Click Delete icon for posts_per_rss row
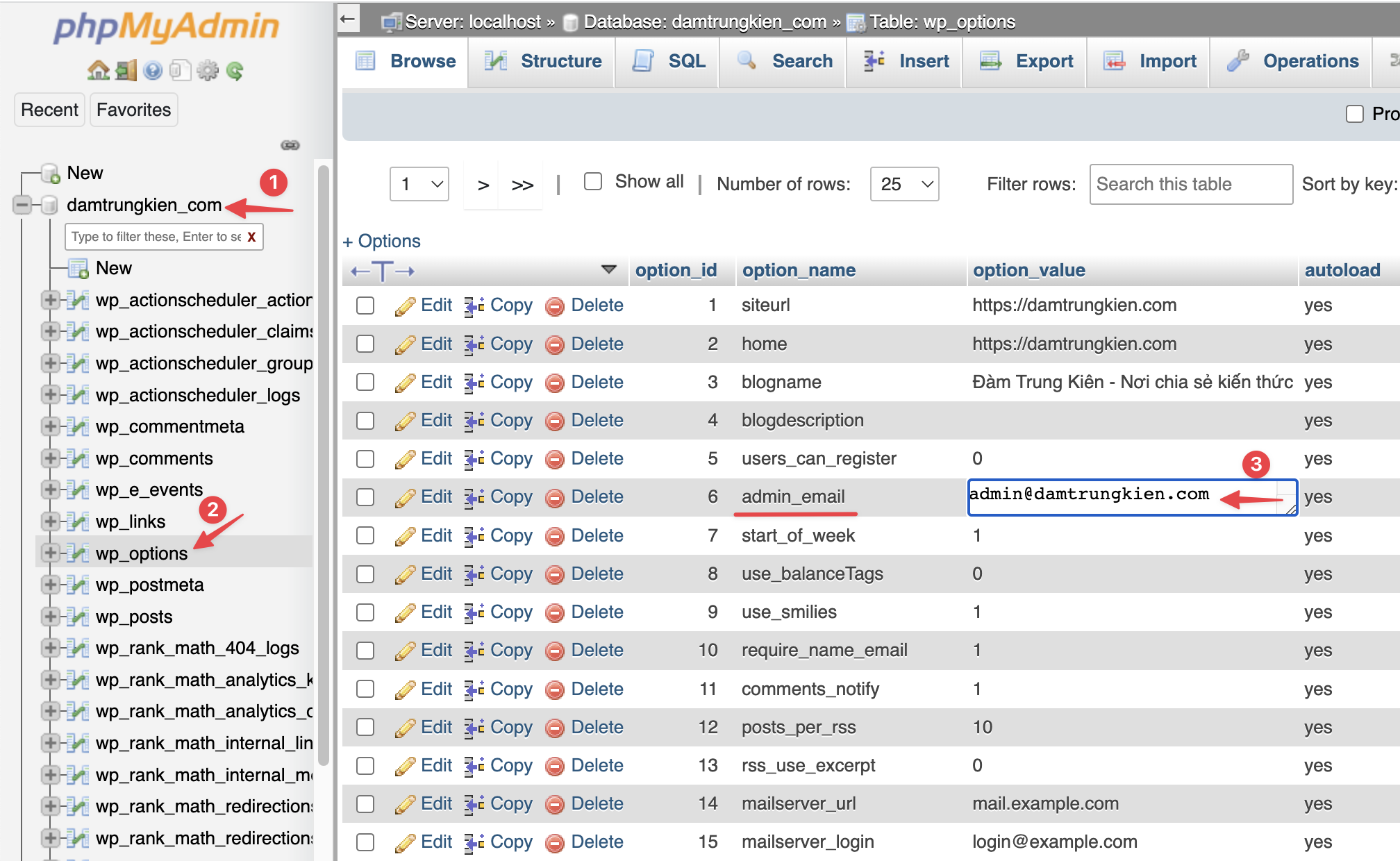This screenshot has height=861, width=1400. [555, 728]
